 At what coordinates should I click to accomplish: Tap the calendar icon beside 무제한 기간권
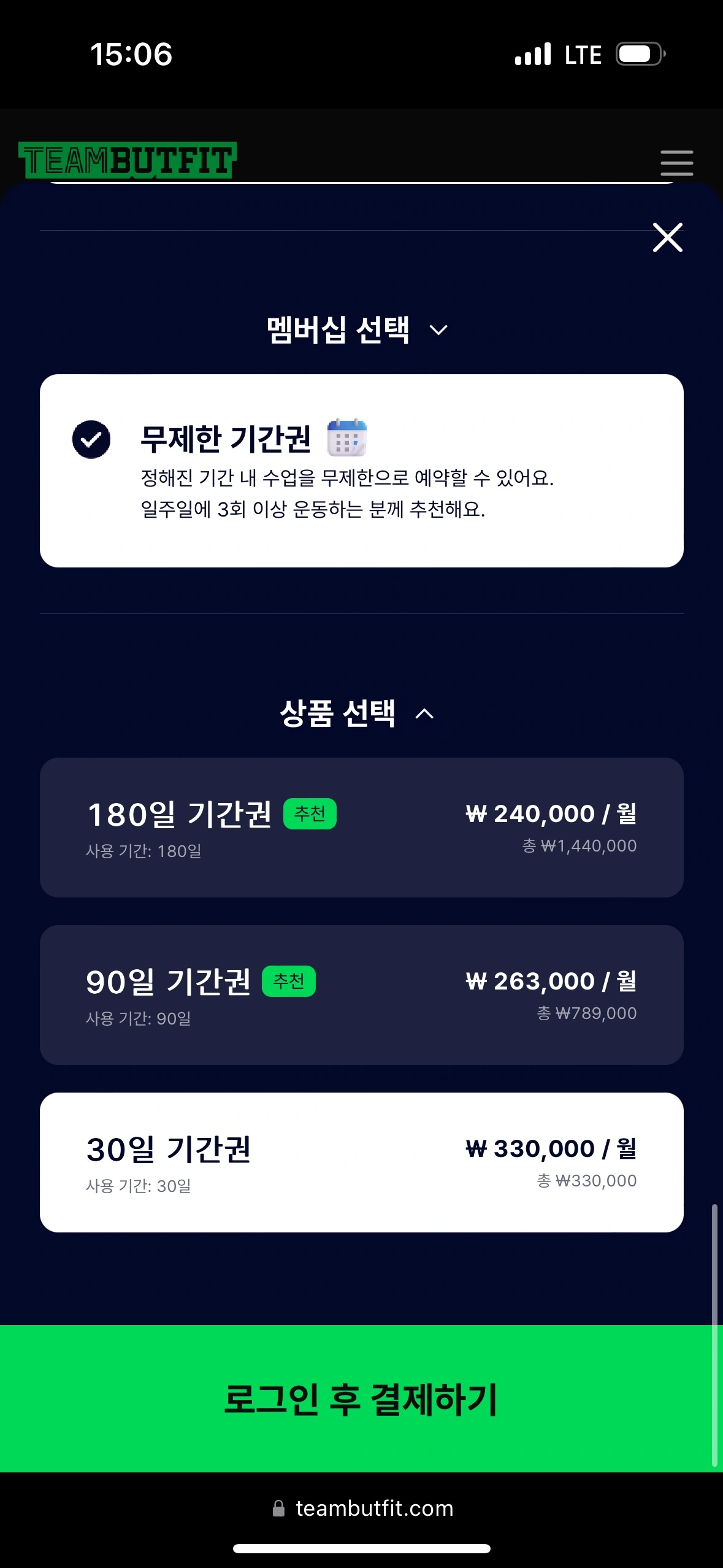coord(346,438)
